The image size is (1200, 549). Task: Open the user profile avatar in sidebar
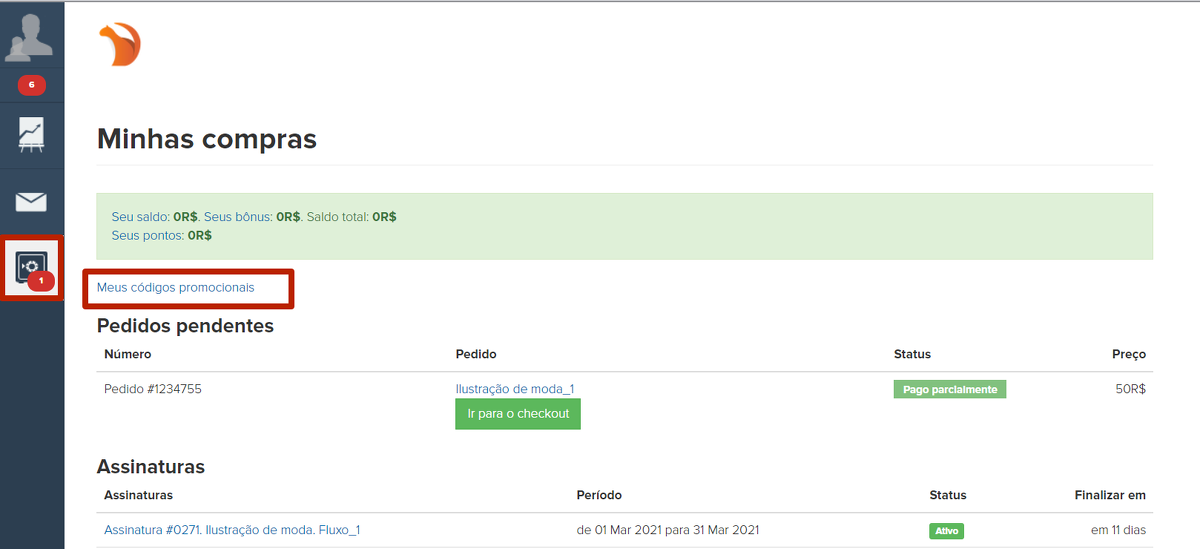coord(31,36)
